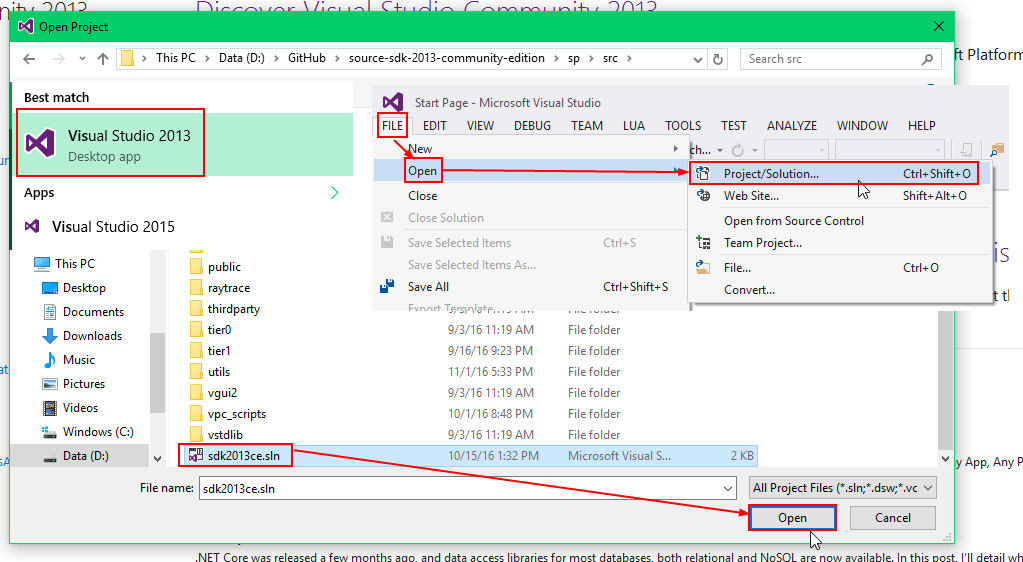This screenshot has height=562, width=1023.
Task: Open the All Project Files type dropdown
Action: [844, 488]
